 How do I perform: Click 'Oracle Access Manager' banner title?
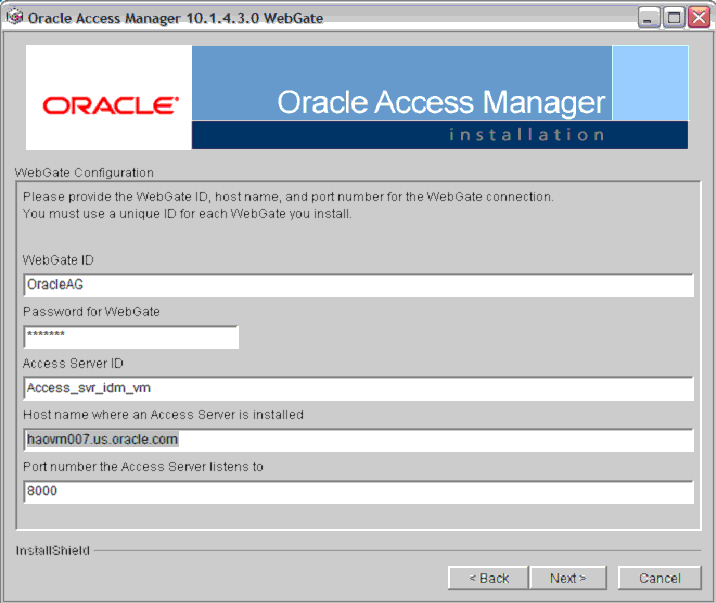[441, 103]
